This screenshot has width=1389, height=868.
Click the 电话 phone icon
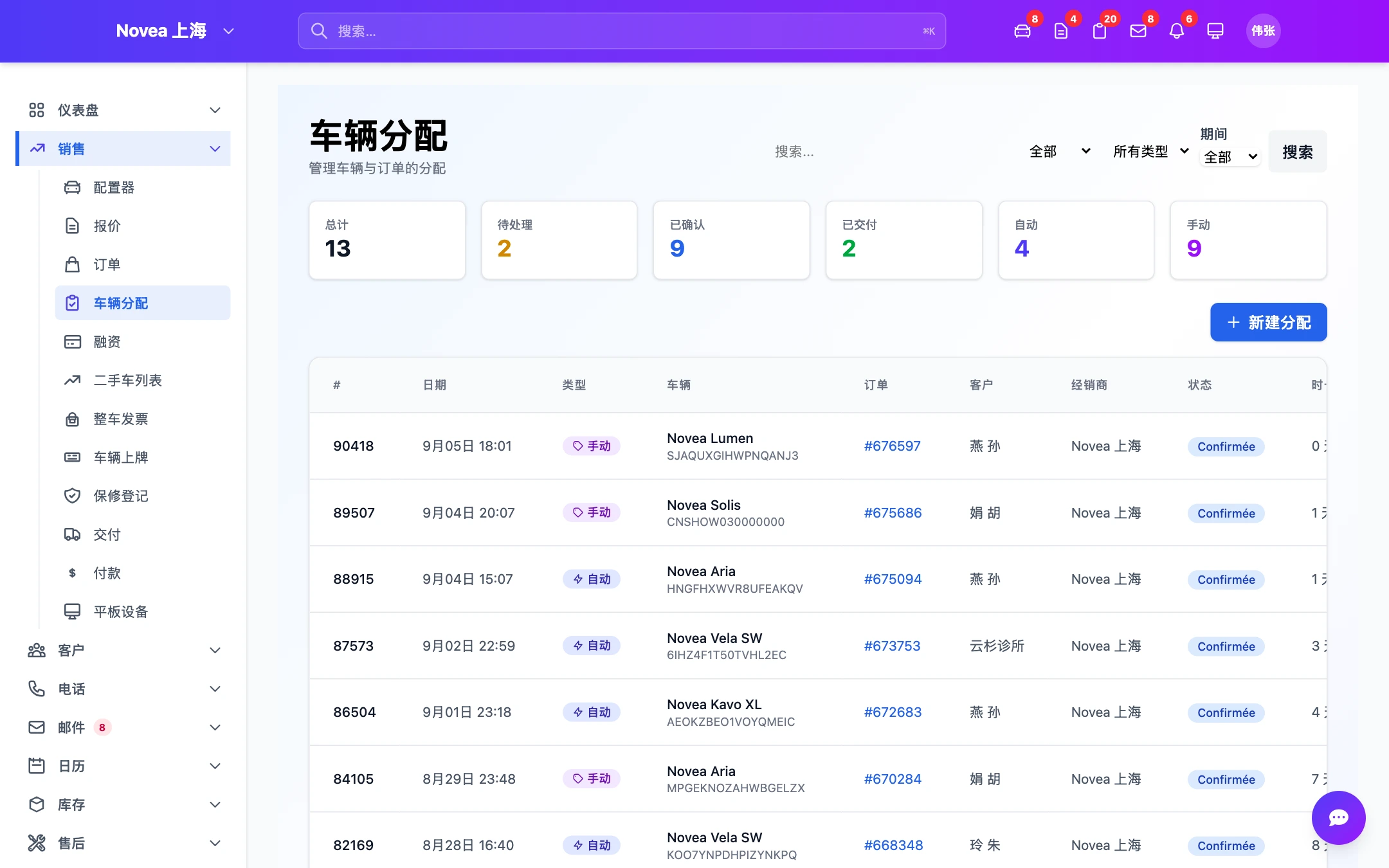37,689
